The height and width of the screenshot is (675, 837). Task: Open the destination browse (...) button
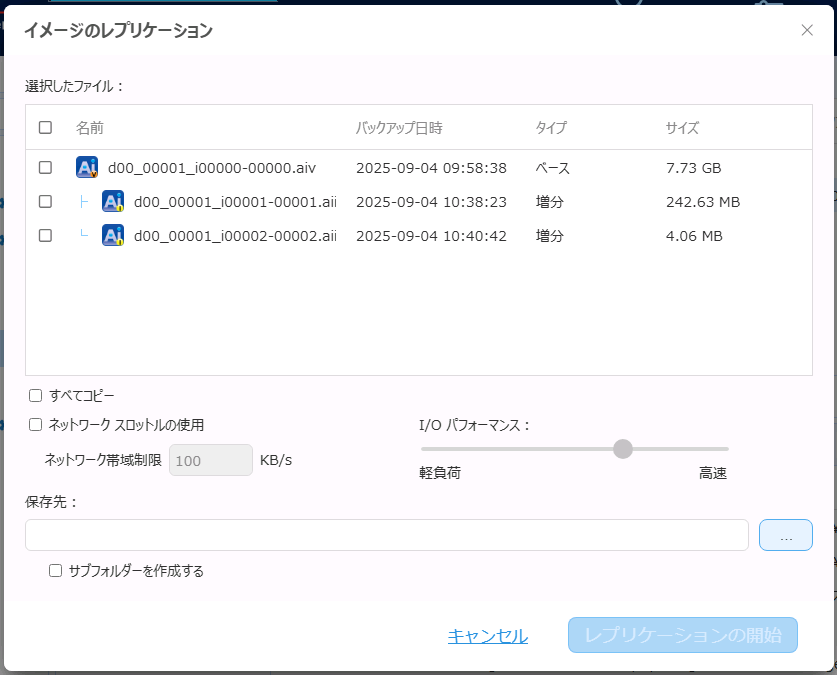point(785,535)
